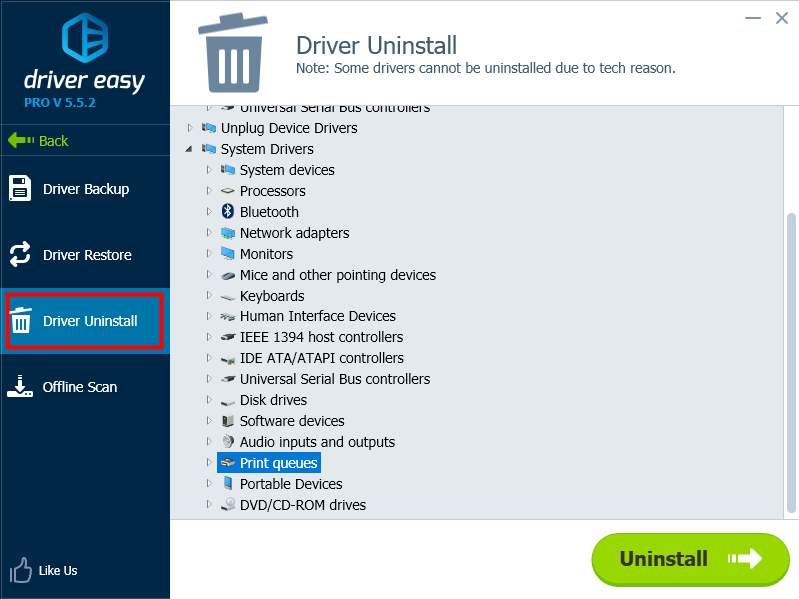Click the IDE ATA/ATAPI controllers icon

click(228, 359)
